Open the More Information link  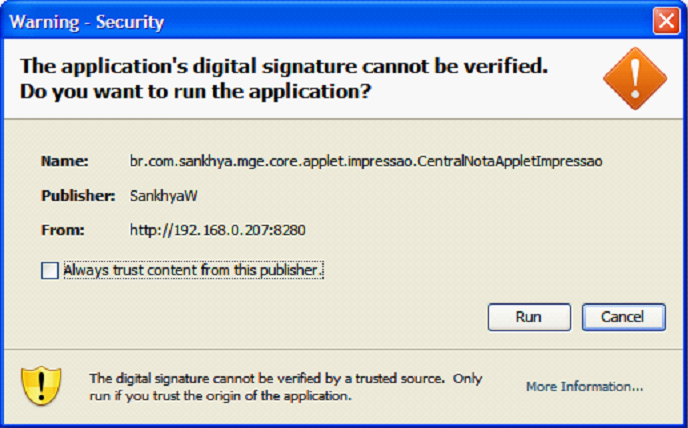(x=584, y=387)
